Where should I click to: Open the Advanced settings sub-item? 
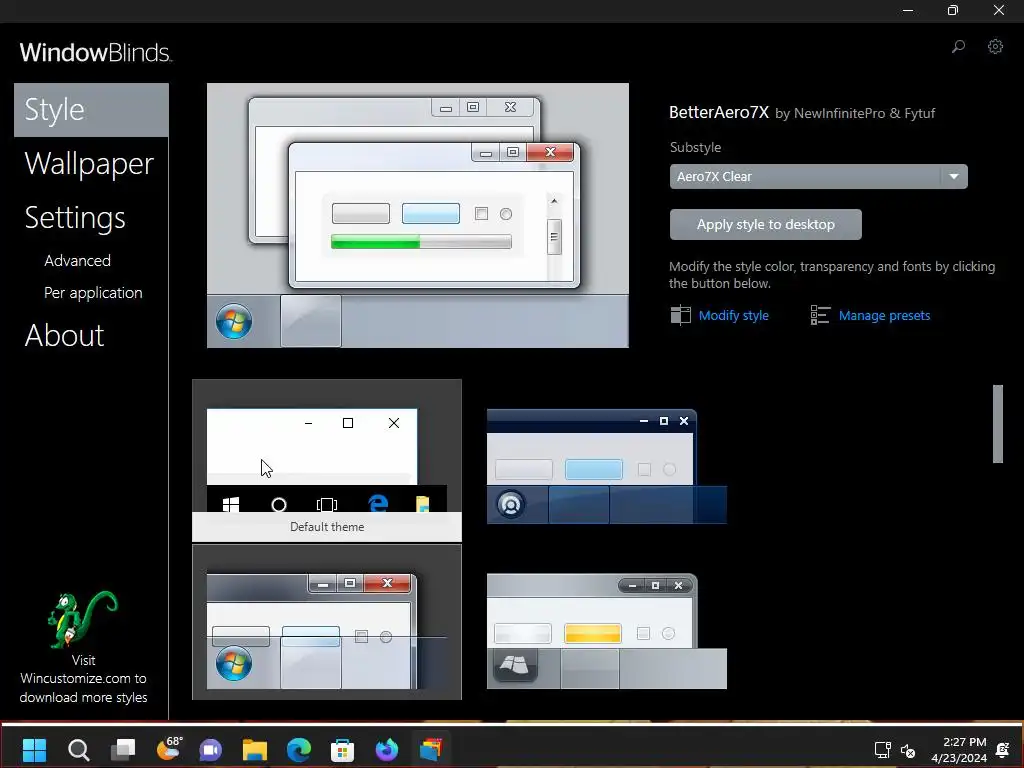click(x=77, y=261)
